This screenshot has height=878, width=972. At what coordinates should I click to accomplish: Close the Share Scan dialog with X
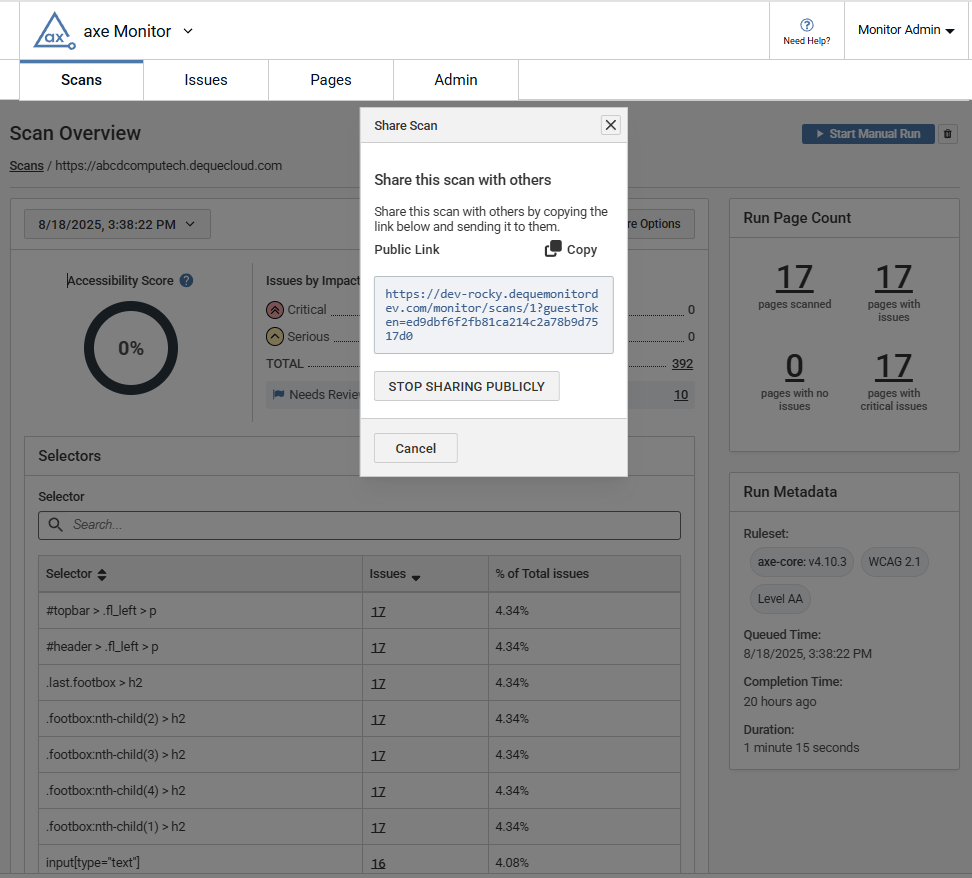611,125
